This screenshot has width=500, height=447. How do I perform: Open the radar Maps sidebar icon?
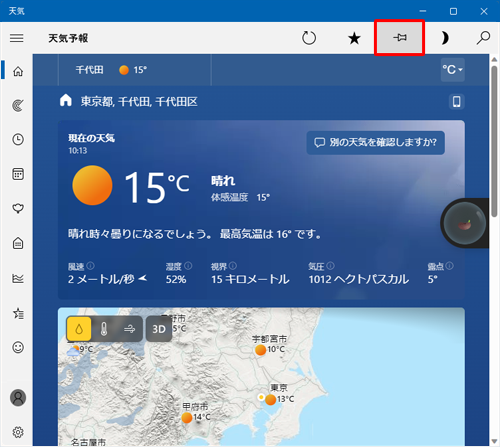coord(18,106)
